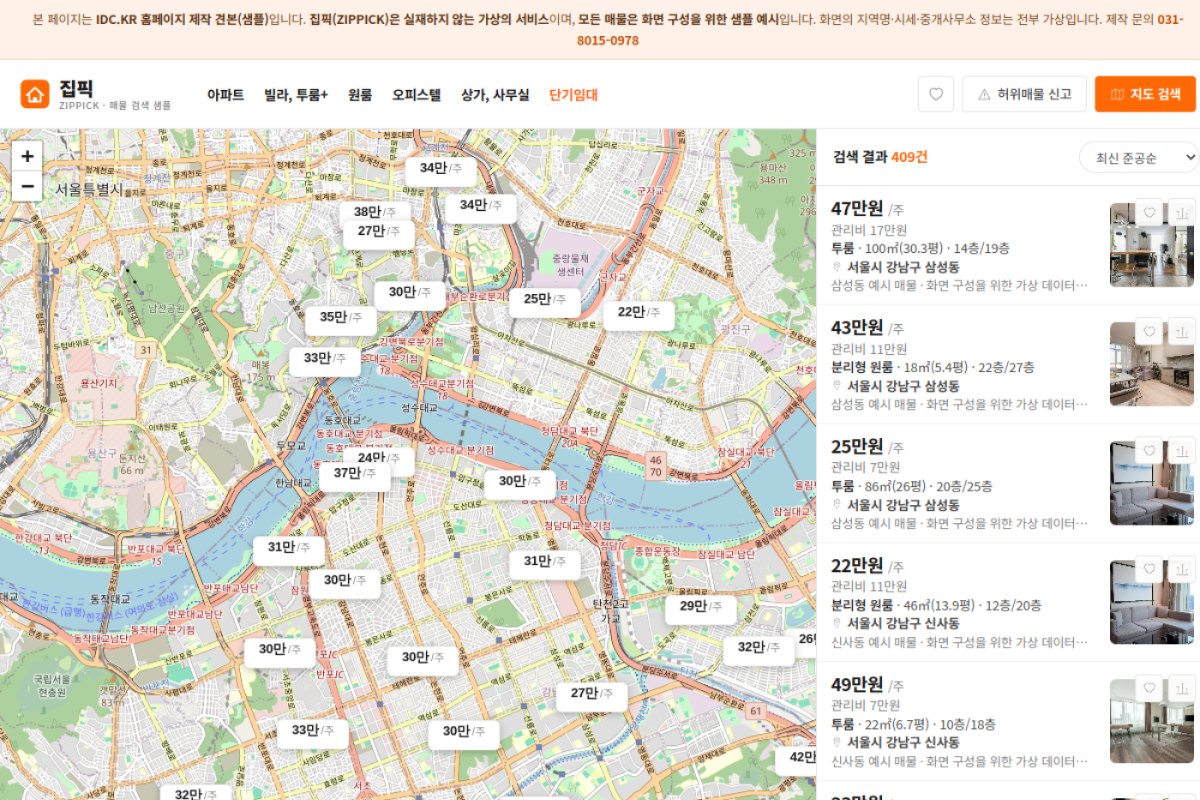Add the 47만원 listing to compare
1200x800 pixels.
pos(1181,213)
